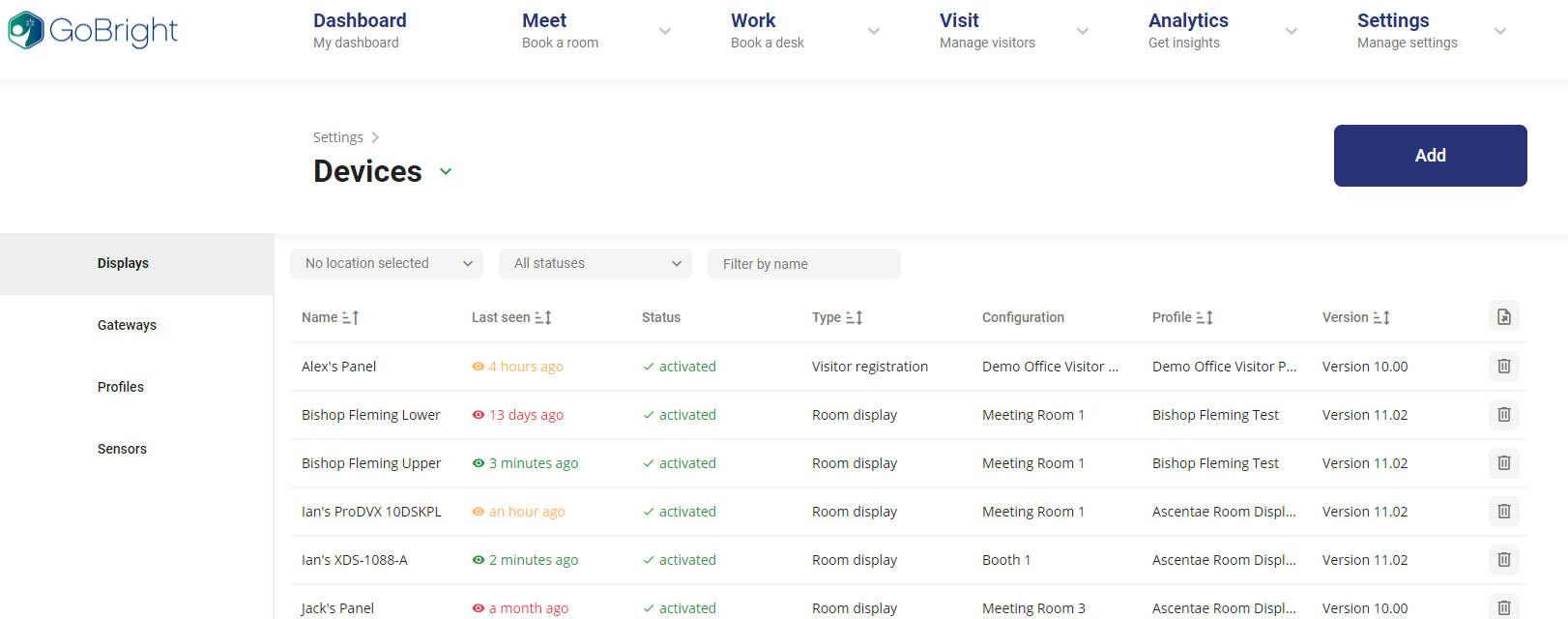Viewport: 1568px width, 619px height.
Task: Delete the Bishop Fleming Lower device
Action: (1504, 415)
